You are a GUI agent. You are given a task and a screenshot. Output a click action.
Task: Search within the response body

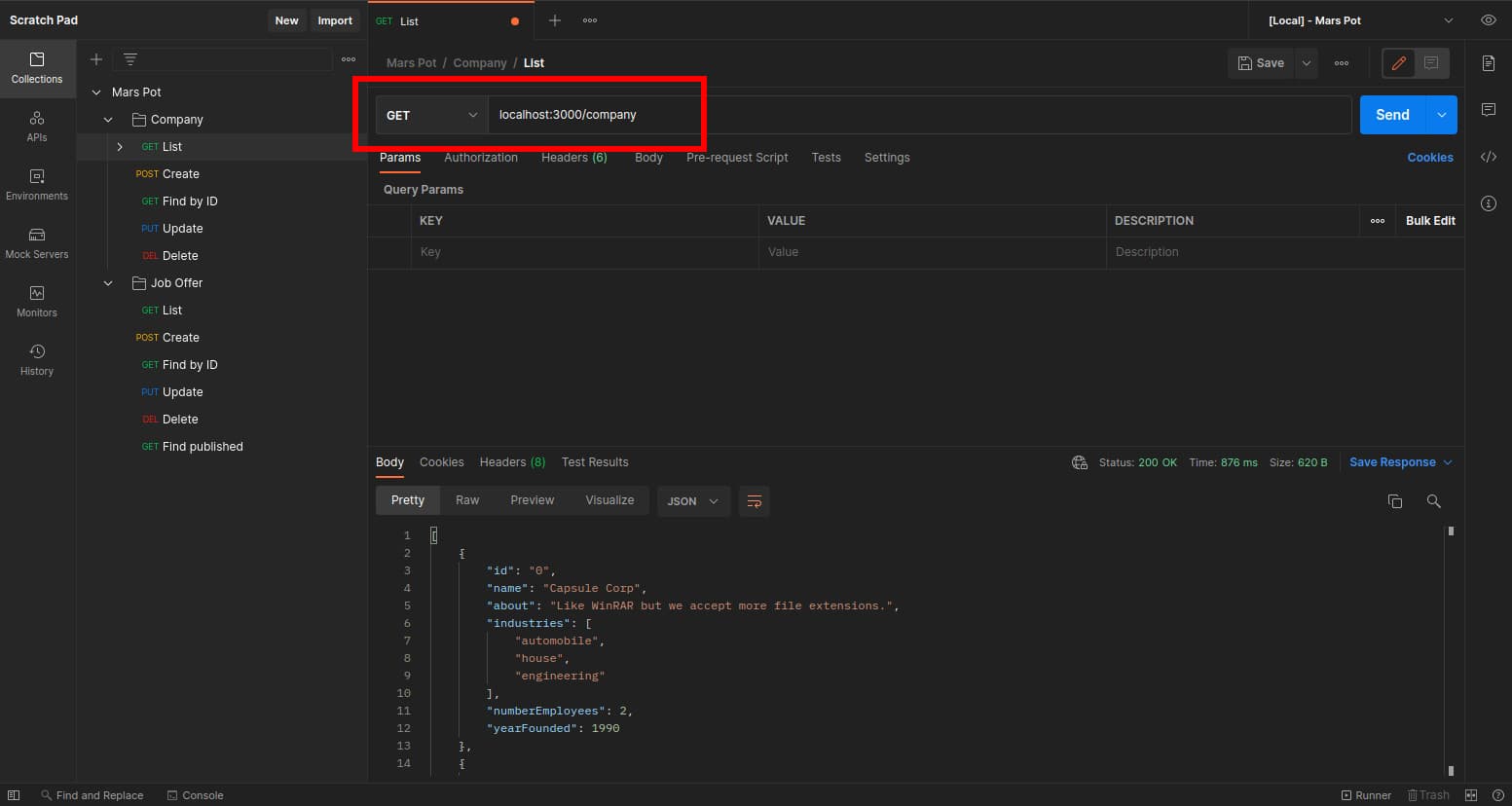tap(1433, 500)
